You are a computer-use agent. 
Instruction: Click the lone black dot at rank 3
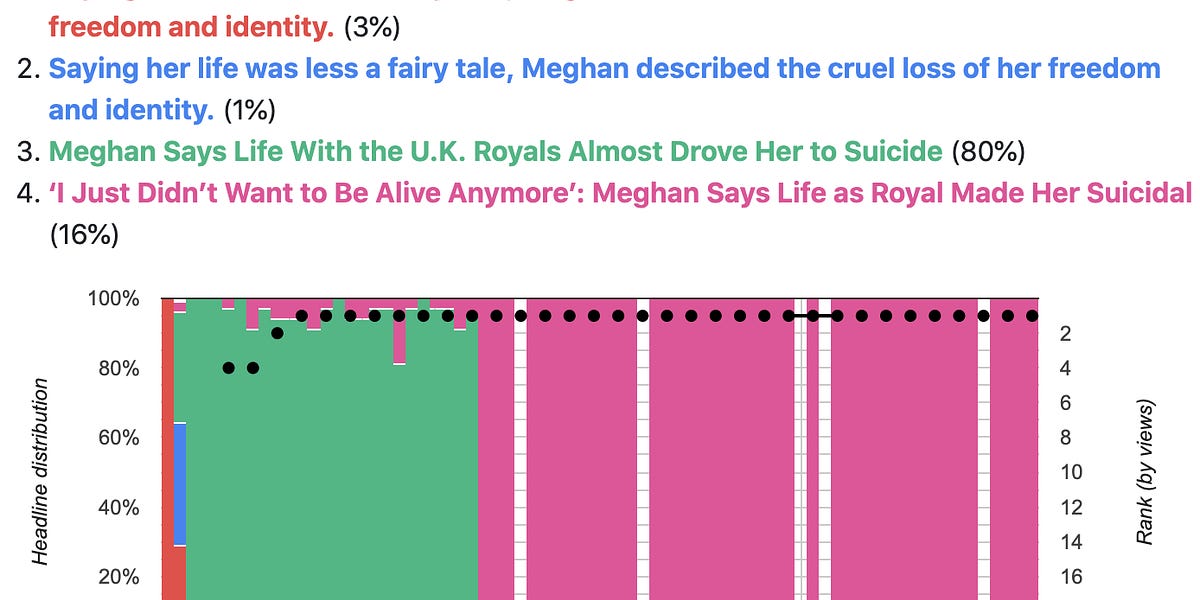pos(278,333)
